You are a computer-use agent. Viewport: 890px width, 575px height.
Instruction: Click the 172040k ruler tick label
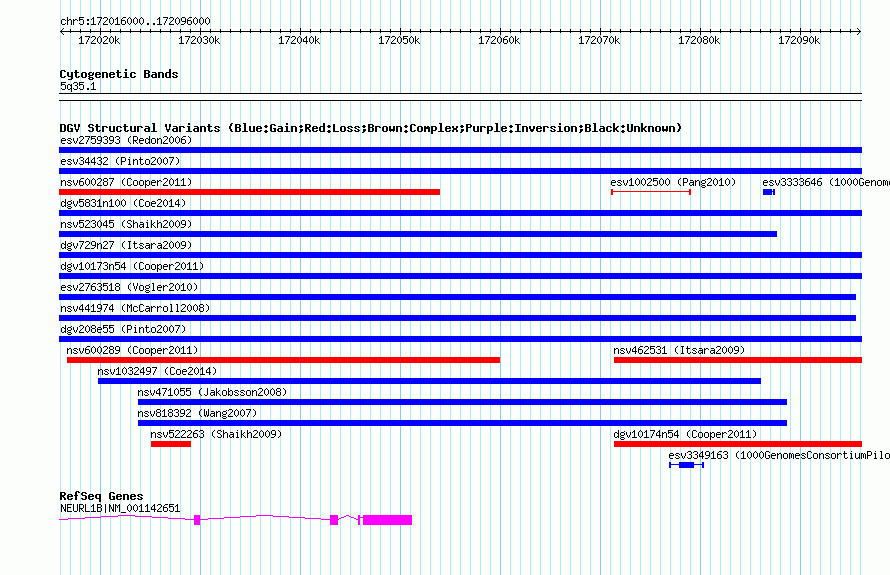[x=299, y=41]
